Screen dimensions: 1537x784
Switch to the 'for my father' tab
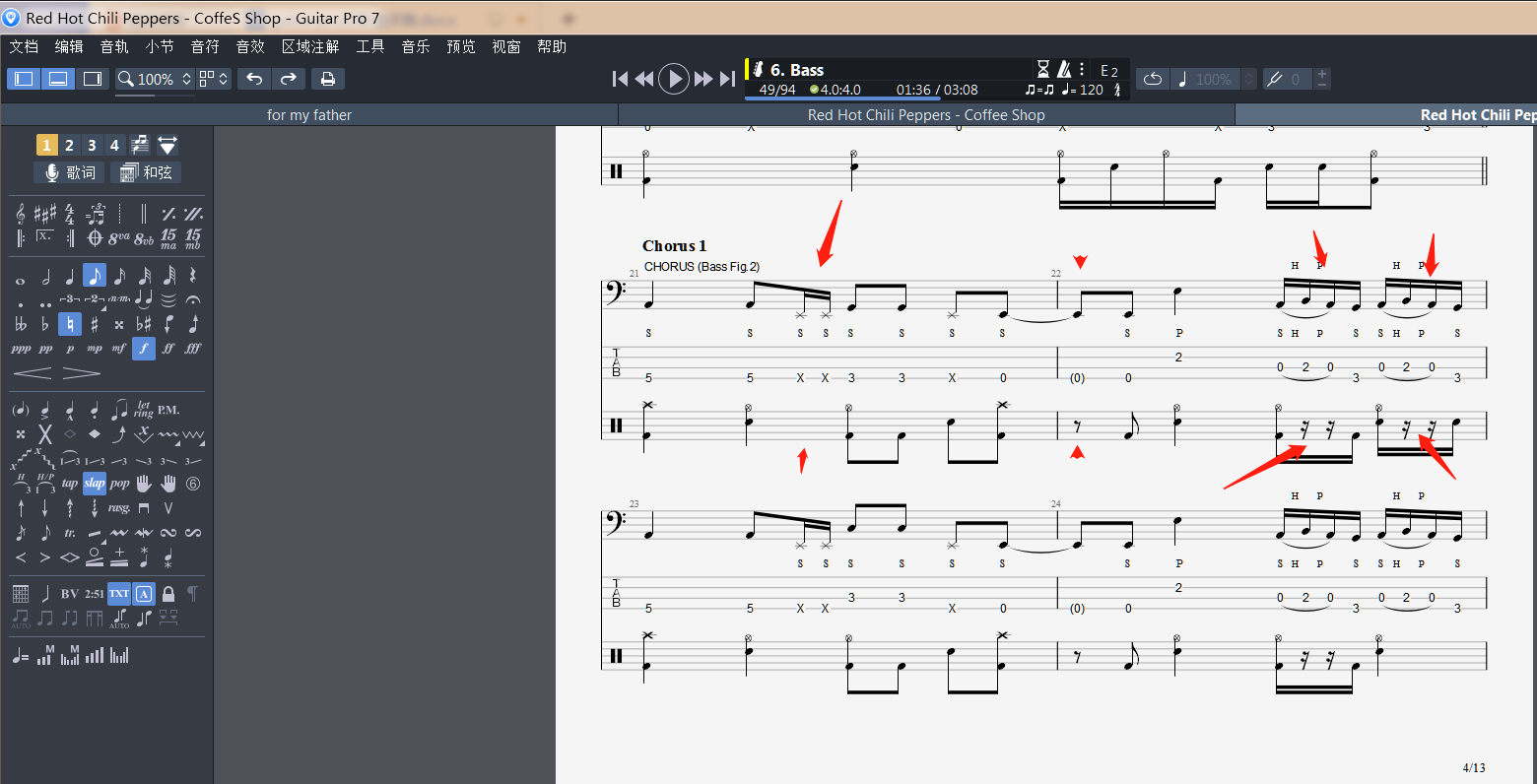click(309, 115)
